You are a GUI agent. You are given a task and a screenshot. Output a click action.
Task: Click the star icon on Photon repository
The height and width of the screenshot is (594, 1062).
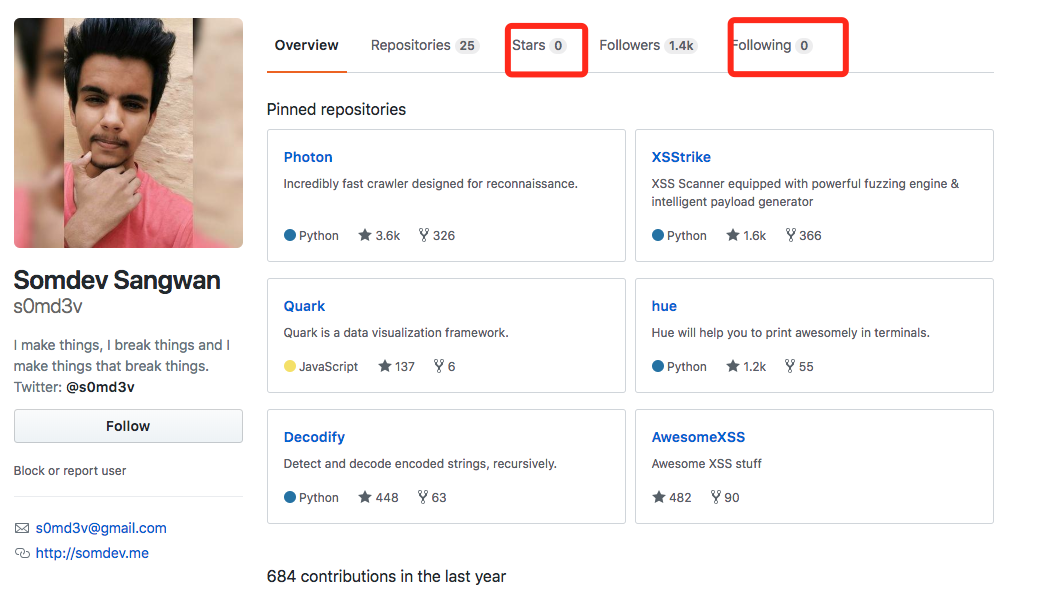[365, 236]
